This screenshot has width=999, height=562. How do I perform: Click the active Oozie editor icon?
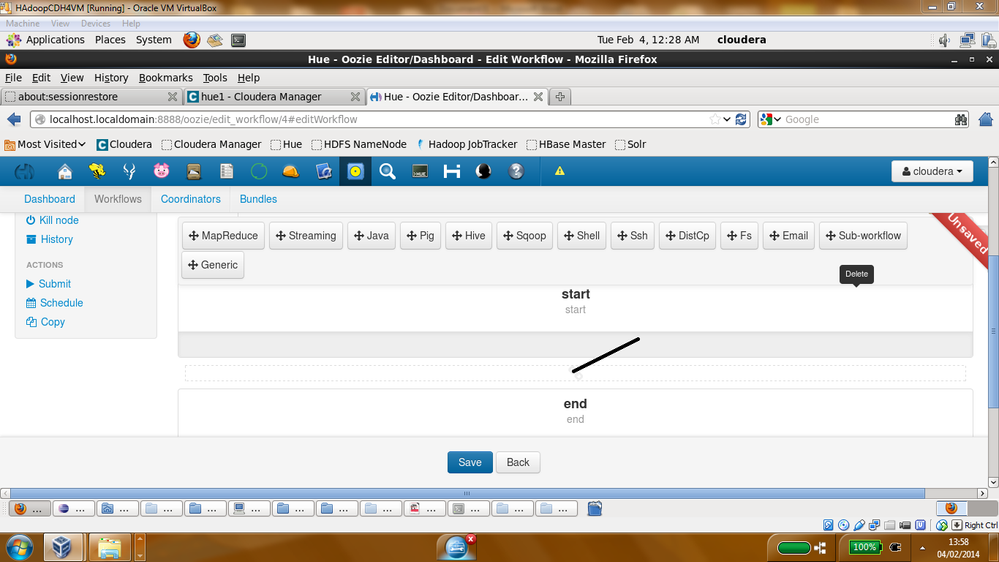coord(356,171)
